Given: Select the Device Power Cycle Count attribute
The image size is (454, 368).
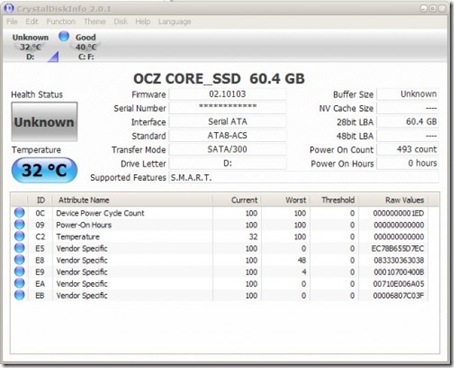Looking at the screenshot, I should tap(100, 213).
